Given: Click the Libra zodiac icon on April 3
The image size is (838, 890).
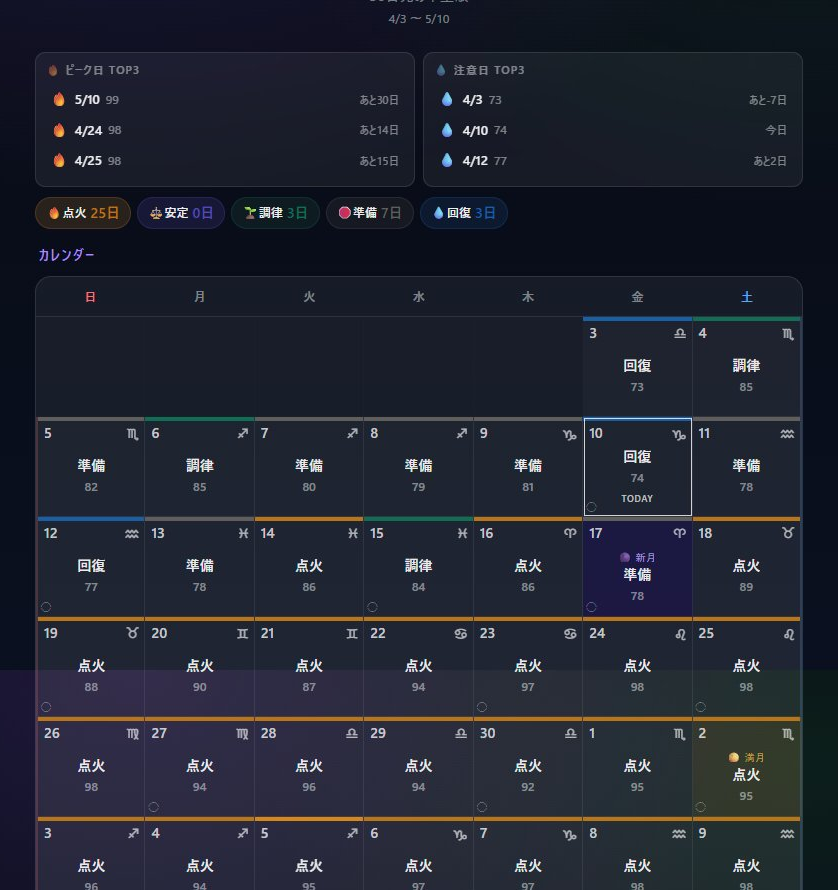Looking at the screenshot, I should [680, 334].
